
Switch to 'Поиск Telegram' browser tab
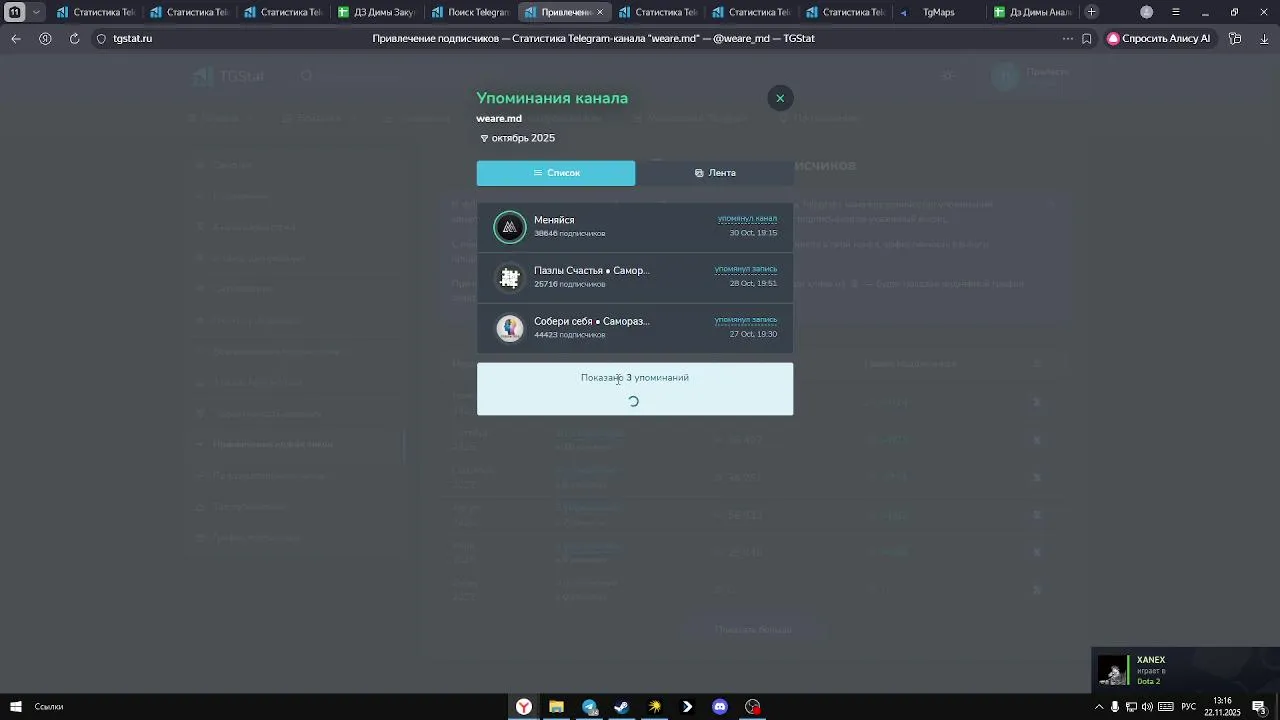coord(470,12)
